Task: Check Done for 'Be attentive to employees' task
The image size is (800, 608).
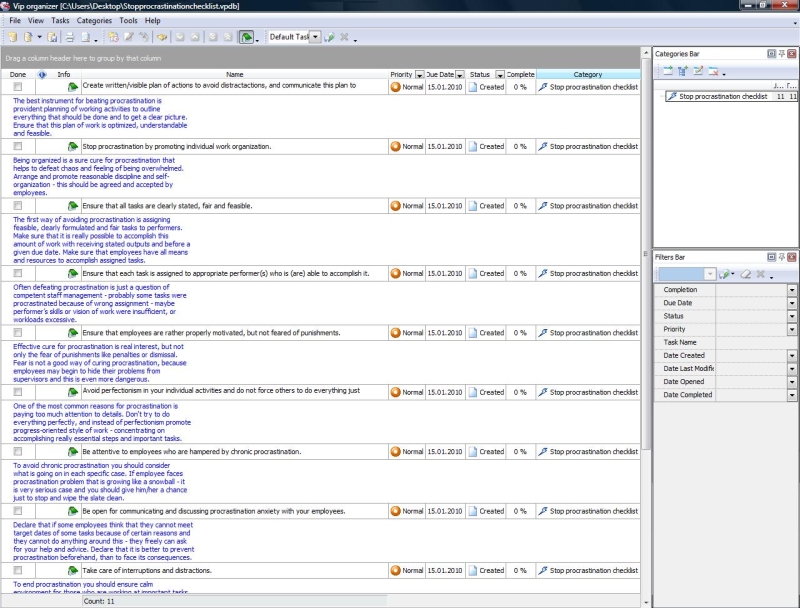Action: tap(18, 451)
